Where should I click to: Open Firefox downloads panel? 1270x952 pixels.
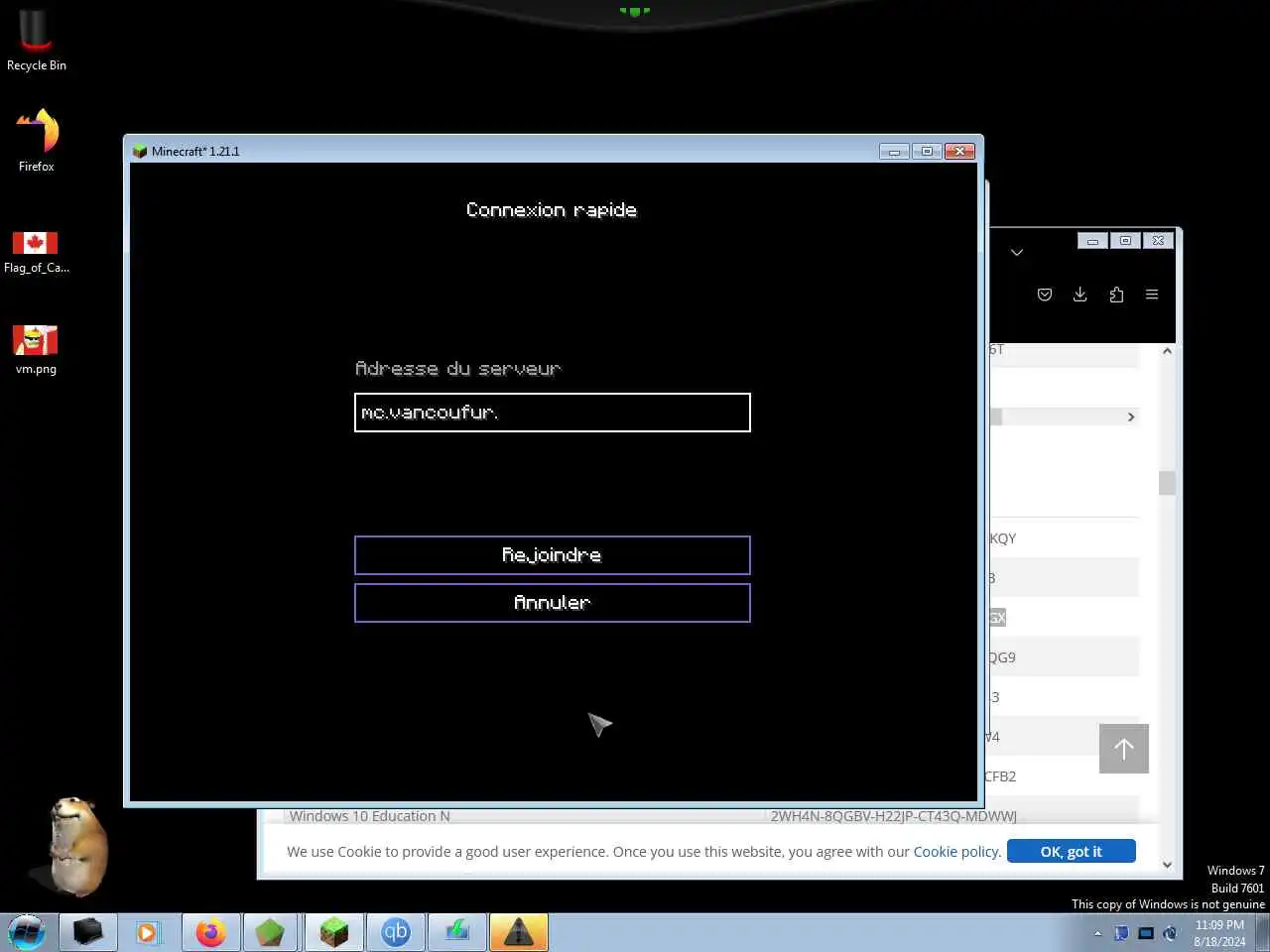tap(1080, 295)
